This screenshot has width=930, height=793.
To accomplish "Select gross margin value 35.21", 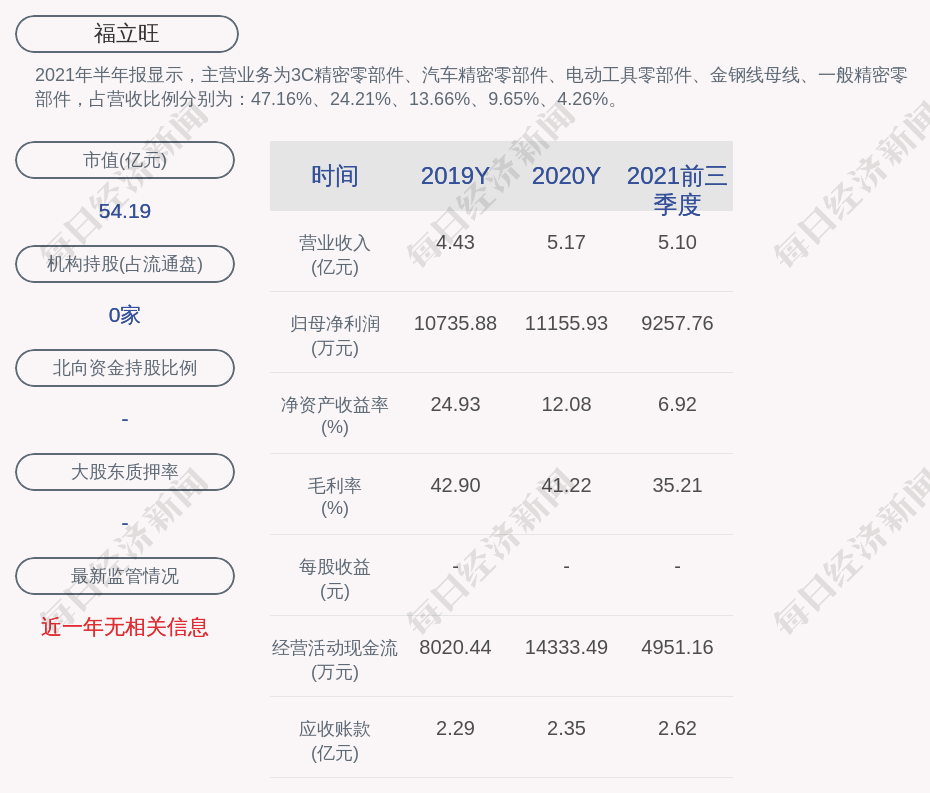I will [x=677, y=485].
